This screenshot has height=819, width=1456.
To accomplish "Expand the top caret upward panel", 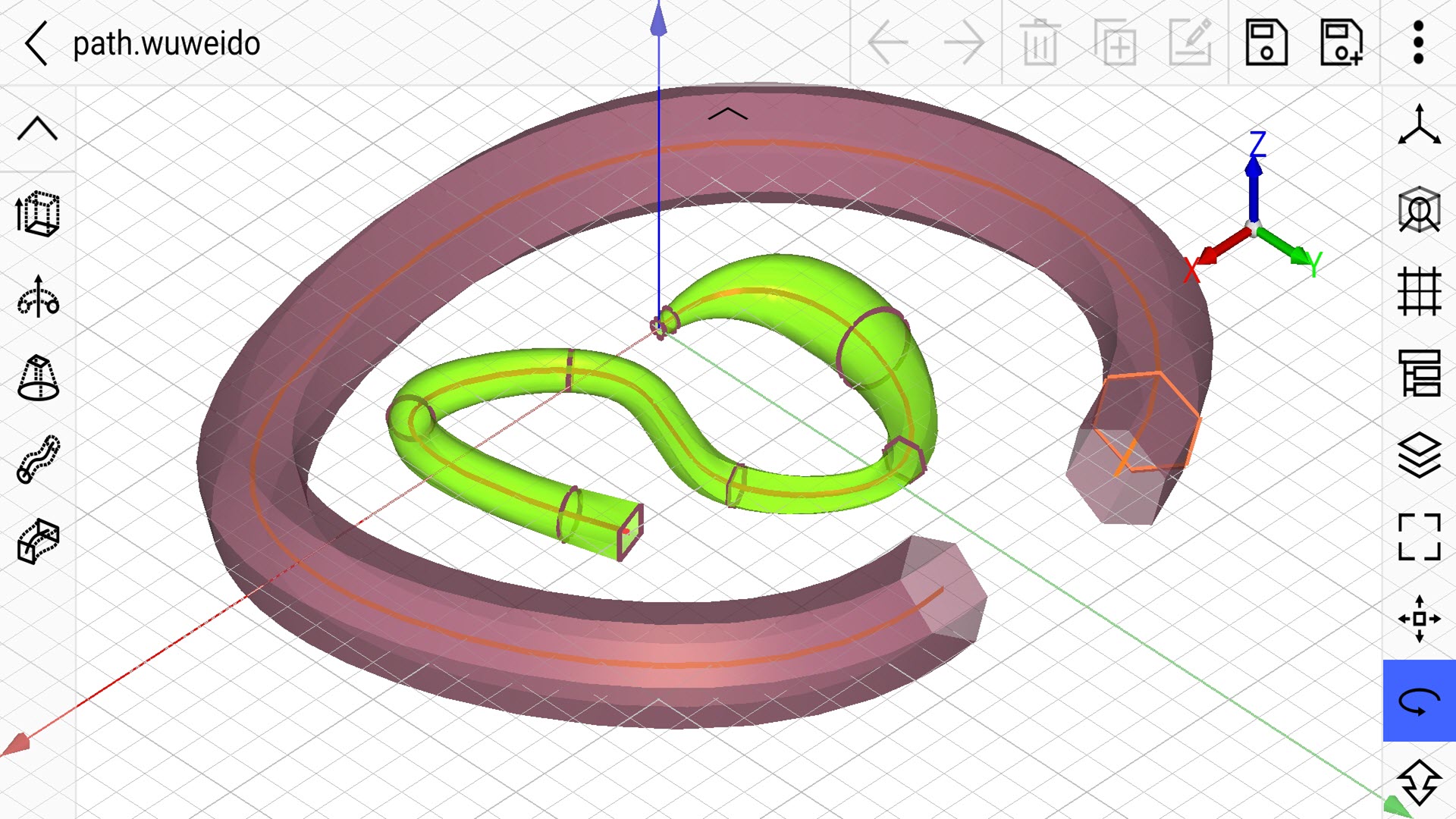I will [x=36, y=130].
